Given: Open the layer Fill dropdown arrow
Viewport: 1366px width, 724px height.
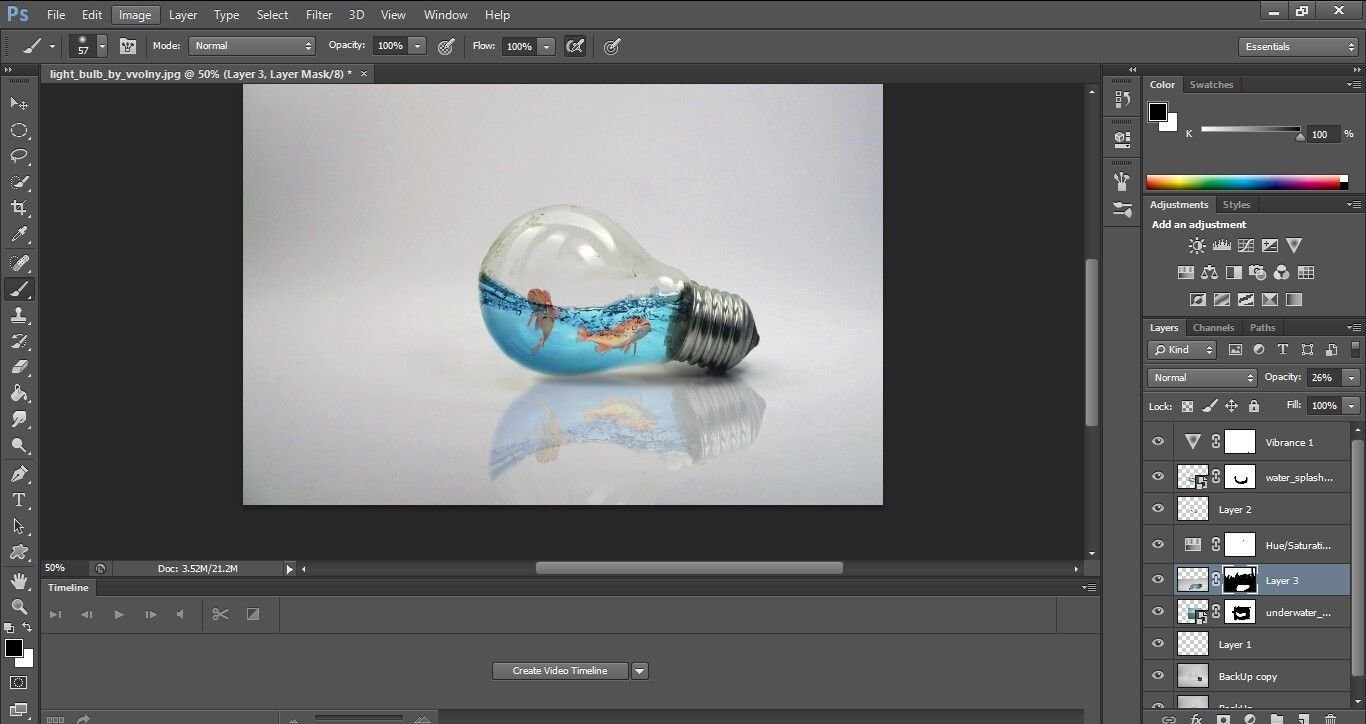Looking at the screenshot, I should [1351, 406].
